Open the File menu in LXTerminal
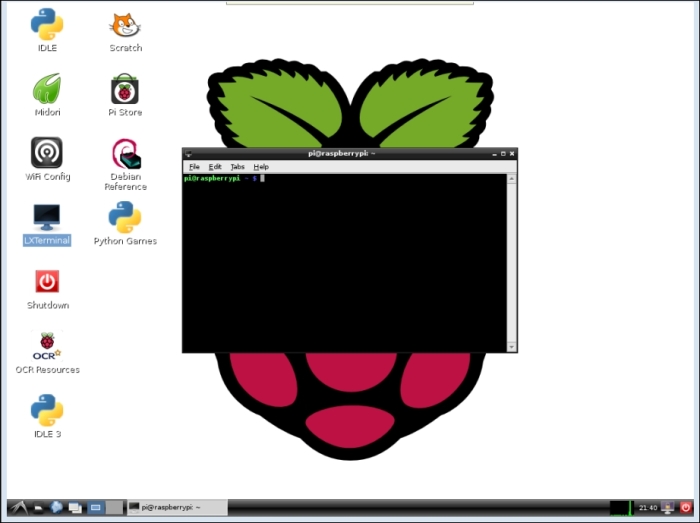Screen dimensions: 700x523 (194, 167)
